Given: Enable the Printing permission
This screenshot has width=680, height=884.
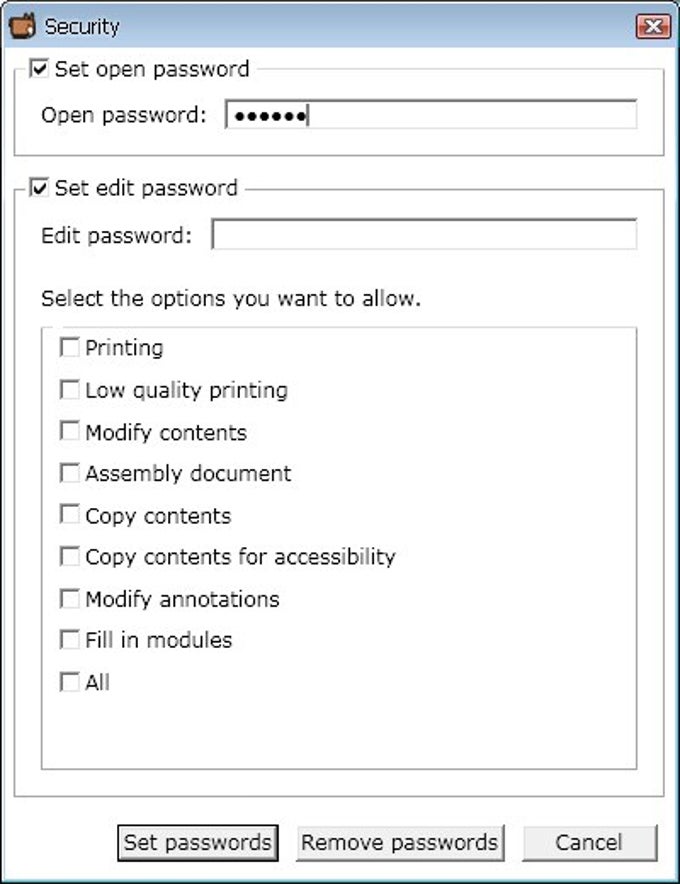Looking at the screenshot, I should click(69, 347).
